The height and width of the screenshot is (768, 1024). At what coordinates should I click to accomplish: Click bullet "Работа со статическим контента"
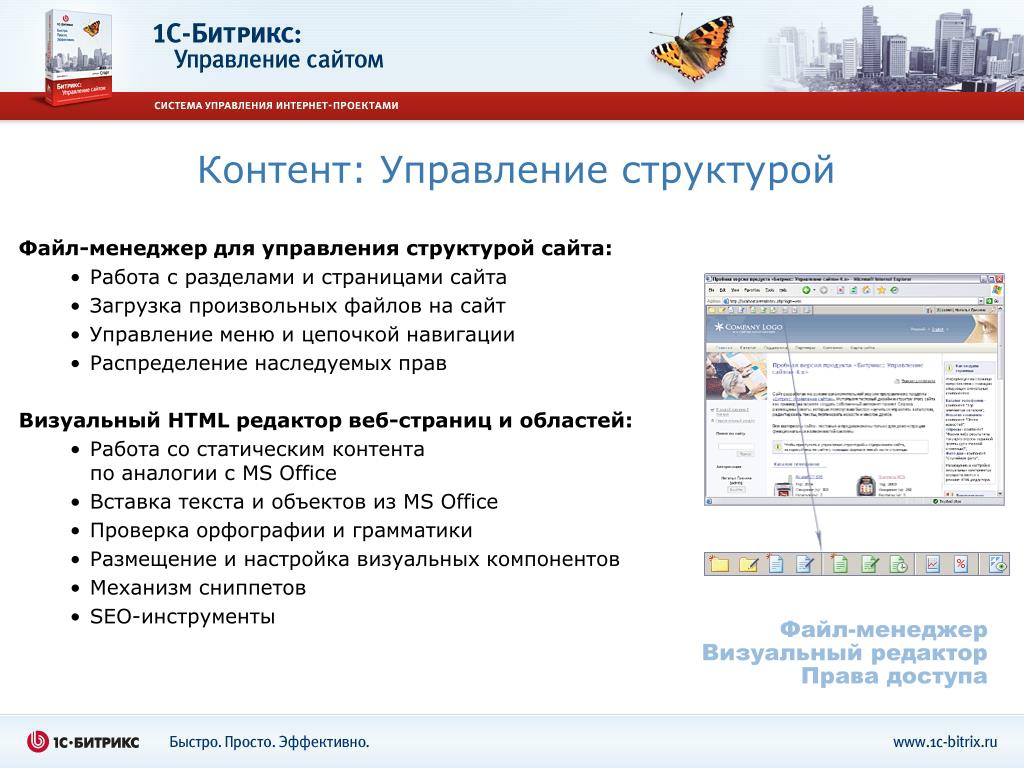pos(257,450)
